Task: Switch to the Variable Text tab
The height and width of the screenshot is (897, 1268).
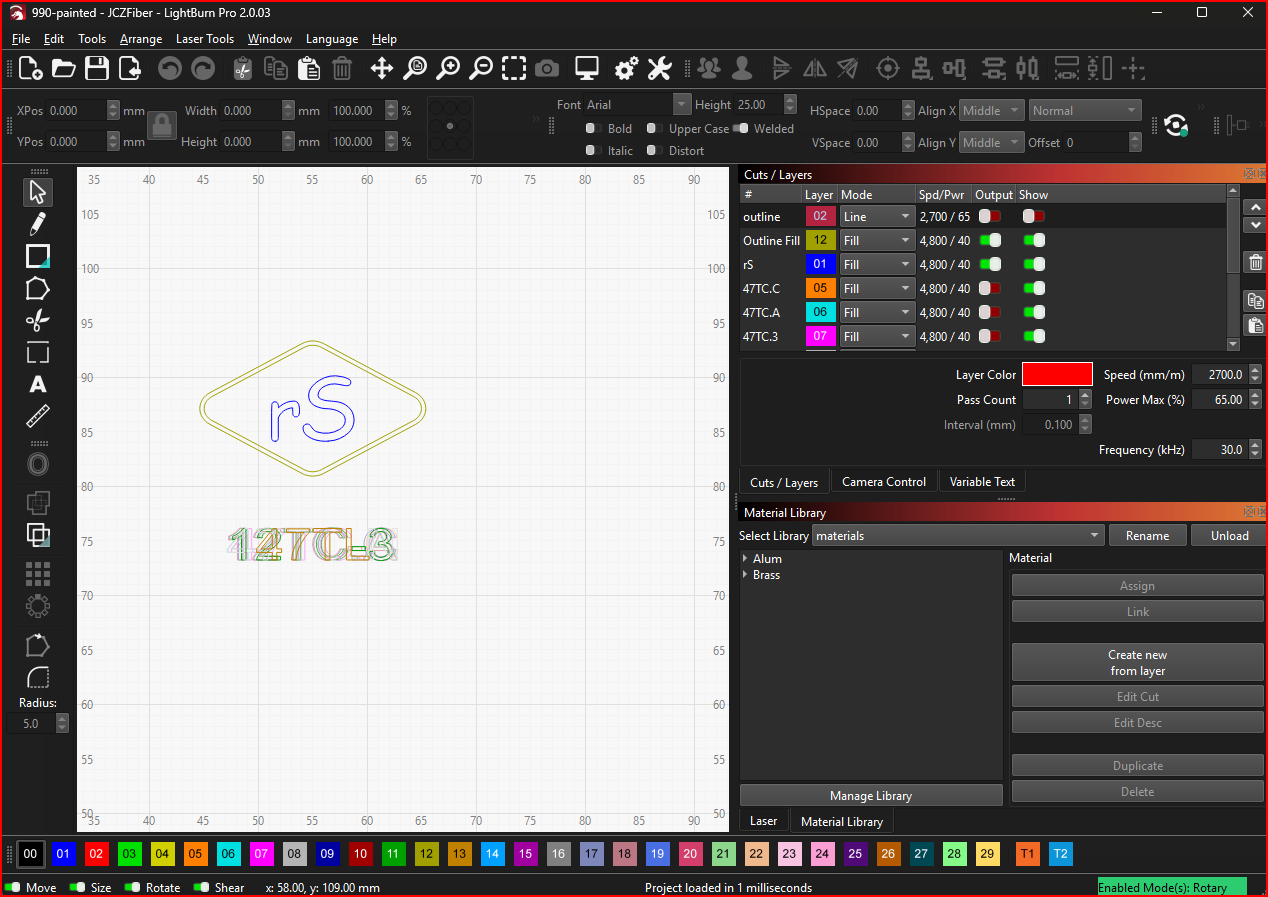Action: pyautogui.click(x=982, y=482)
